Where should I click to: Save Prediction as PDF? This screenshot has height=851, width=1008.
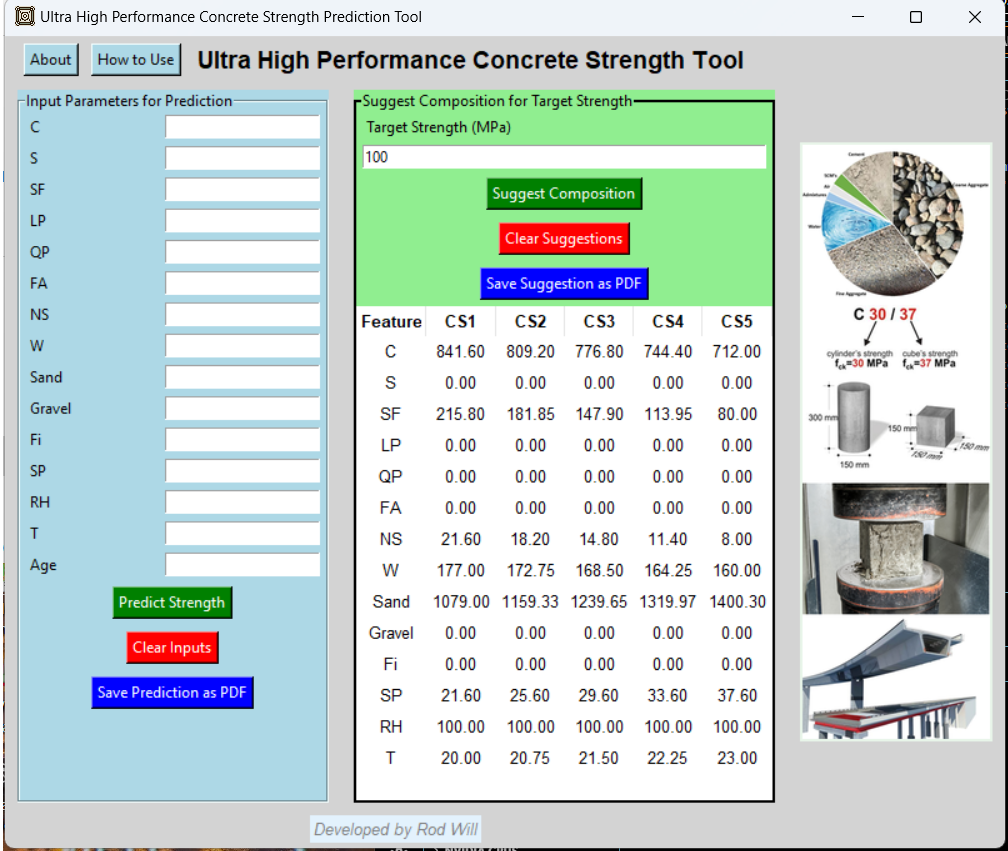point(172,693)
